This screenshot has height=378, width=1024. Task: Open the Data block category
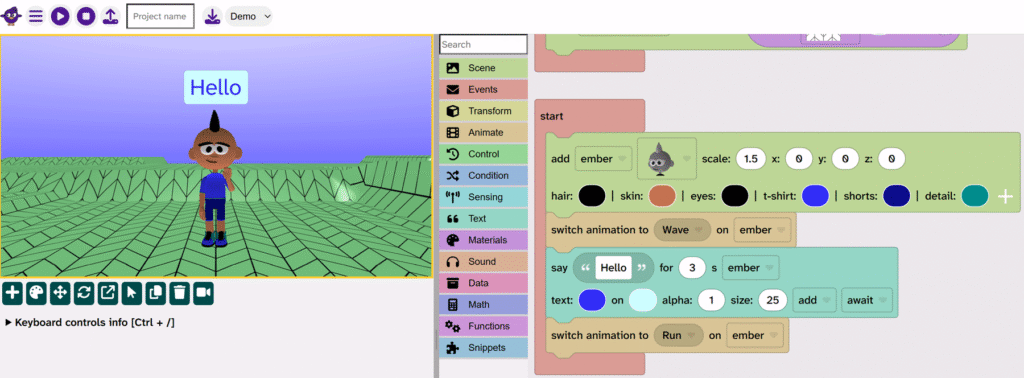coord(483,283)
